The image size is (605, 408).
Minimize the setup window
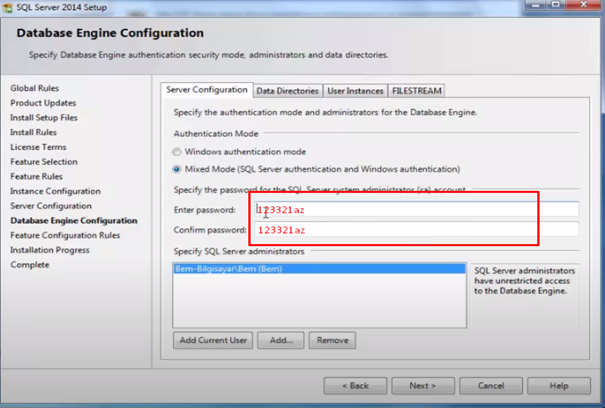pos(535,5)
